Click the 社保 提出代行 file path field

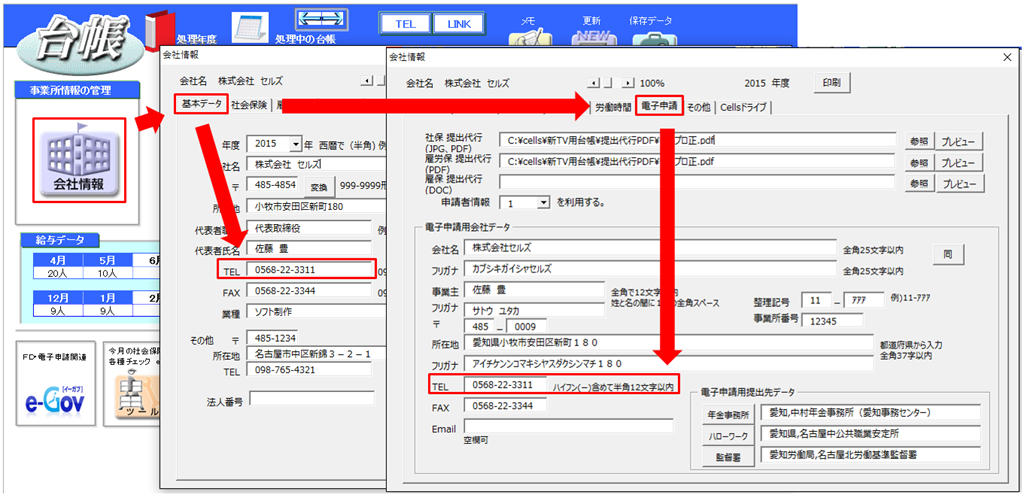point(697,140)
